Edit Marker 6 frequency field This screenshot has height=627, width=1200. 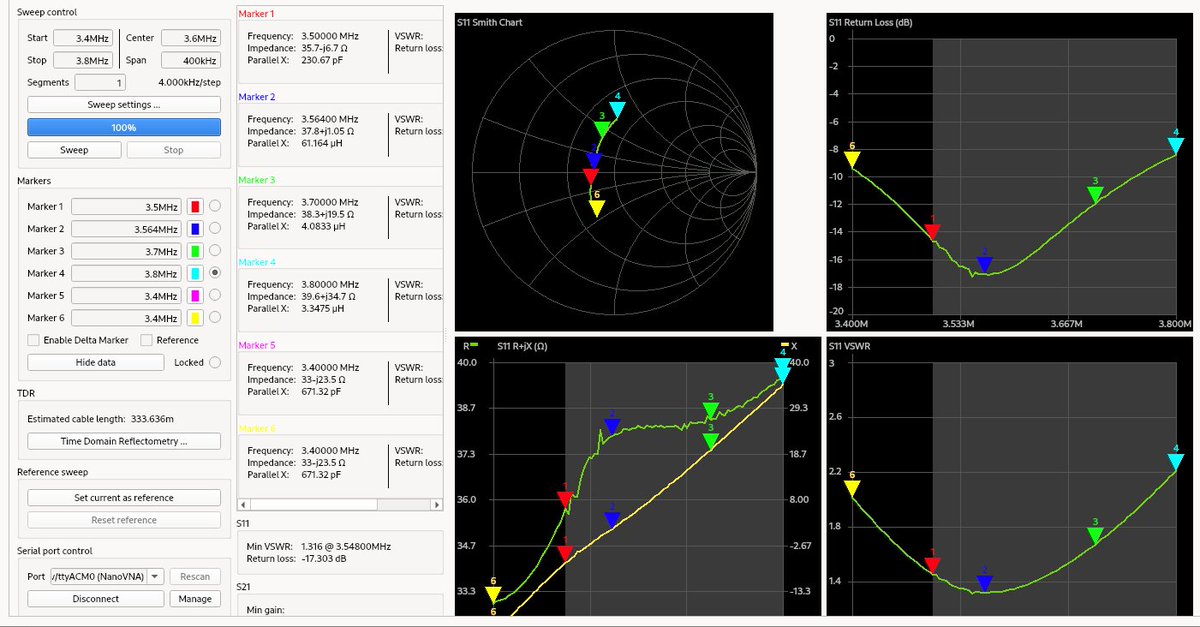[x=127, y=318]
